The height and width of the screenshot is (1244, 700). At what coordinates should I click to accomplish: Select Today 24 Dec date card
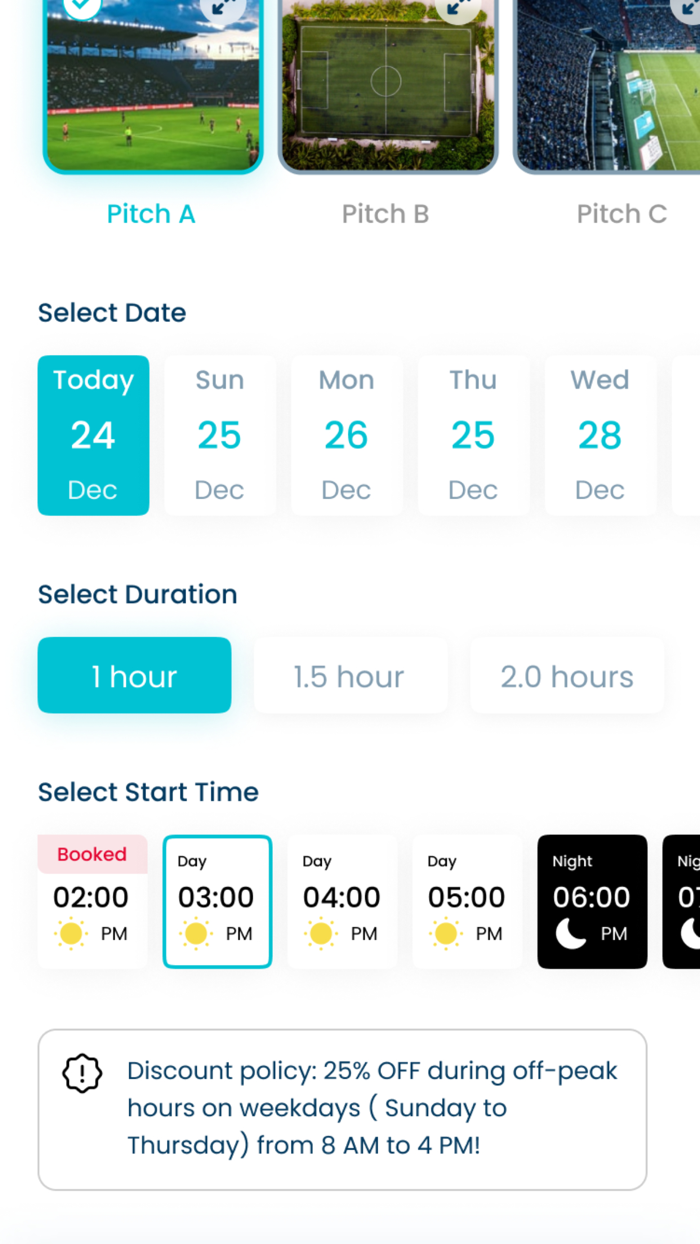[x=93, y=435]
